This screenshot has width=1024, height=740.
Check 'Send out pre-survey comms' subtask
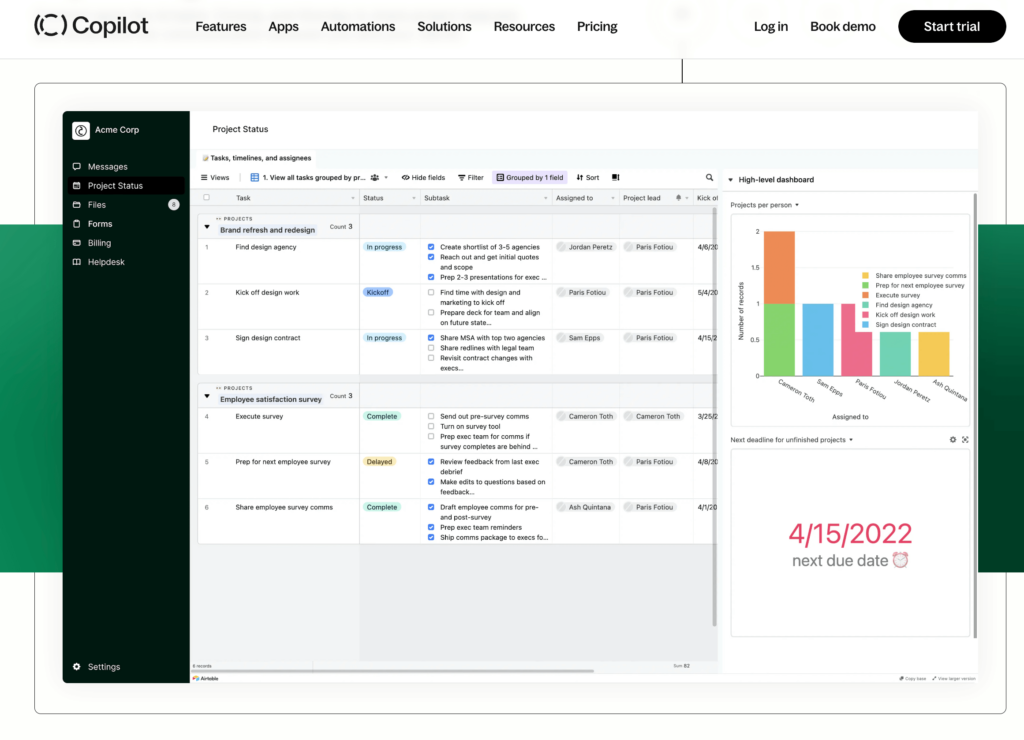[431, 416]
